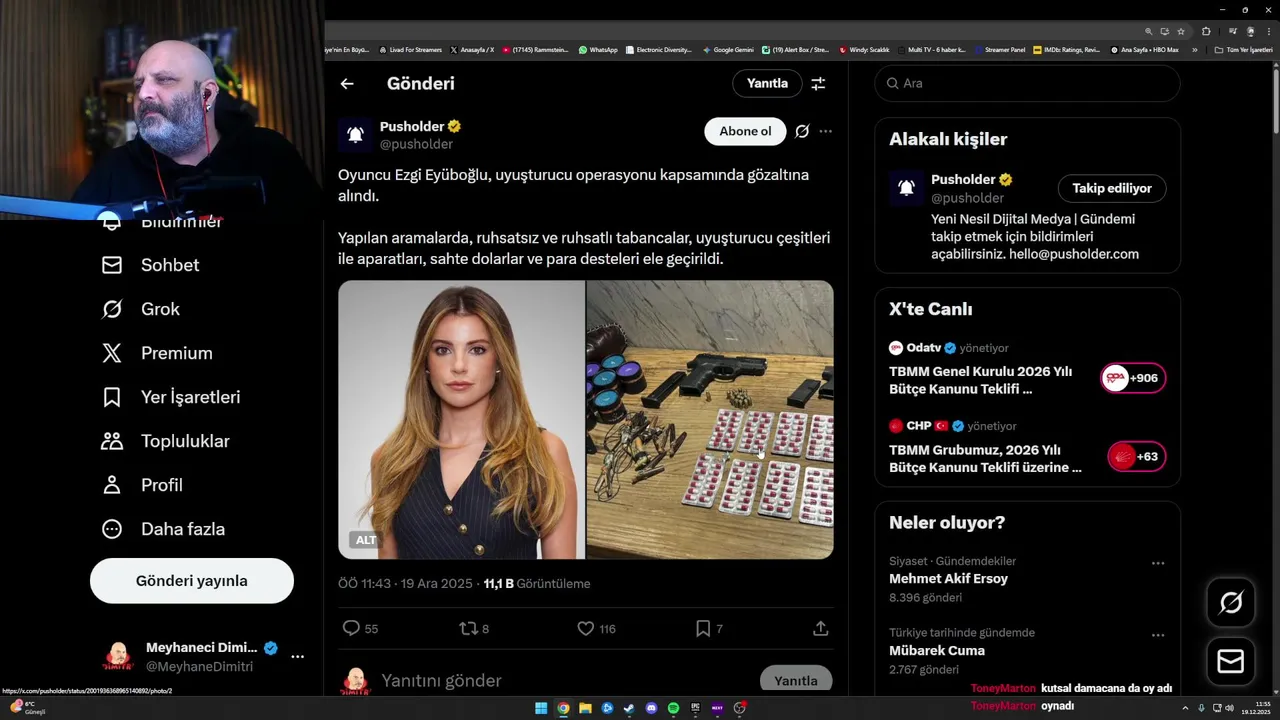Open options dots for Mehmet Akif Ersoy trend

coord(1158,563)
